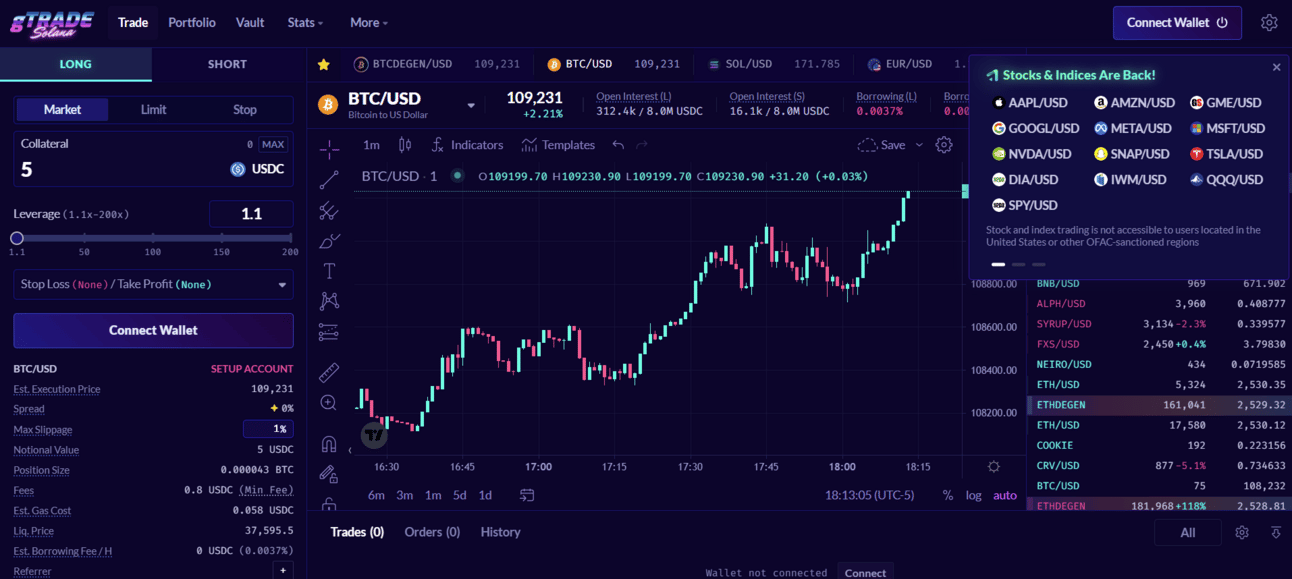Click the leverage value input box
This screenshot has width=1292, height=579.
(x=251, y=214)
